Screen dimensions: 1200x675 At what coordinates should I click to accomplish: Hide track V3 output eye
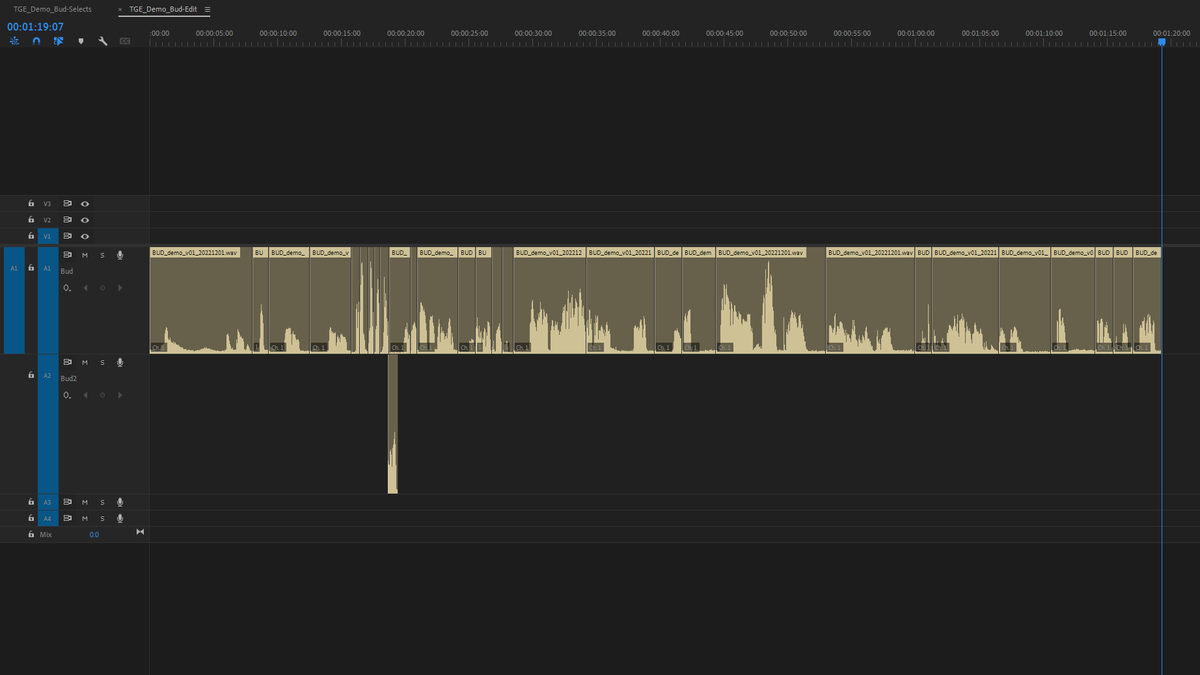pyautogui.click(x=85, y=203)
